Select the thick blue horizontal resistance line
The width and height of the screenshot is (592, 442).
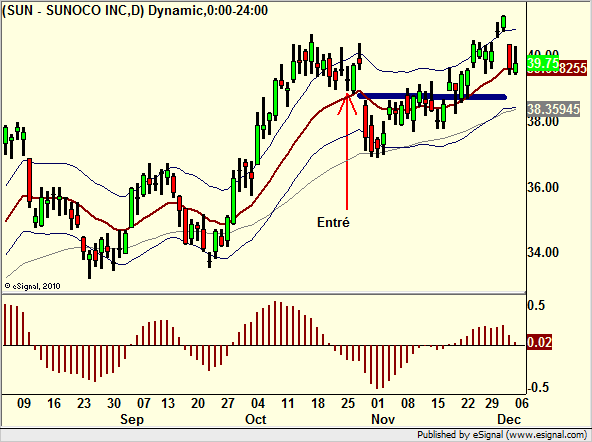(x=432, y=97)
